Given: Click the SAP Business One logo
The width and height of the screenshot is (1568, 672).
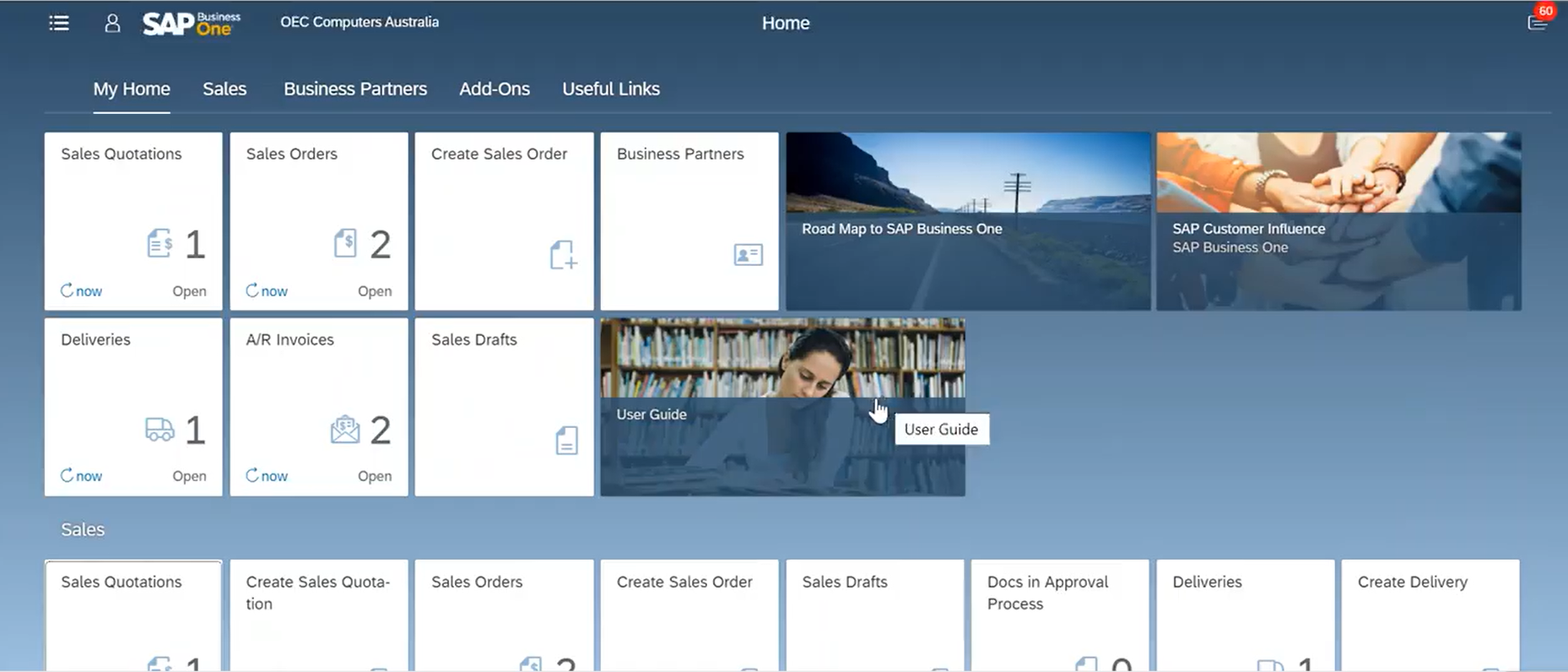Looking at the screenshot, I should (x=192, y=23).
